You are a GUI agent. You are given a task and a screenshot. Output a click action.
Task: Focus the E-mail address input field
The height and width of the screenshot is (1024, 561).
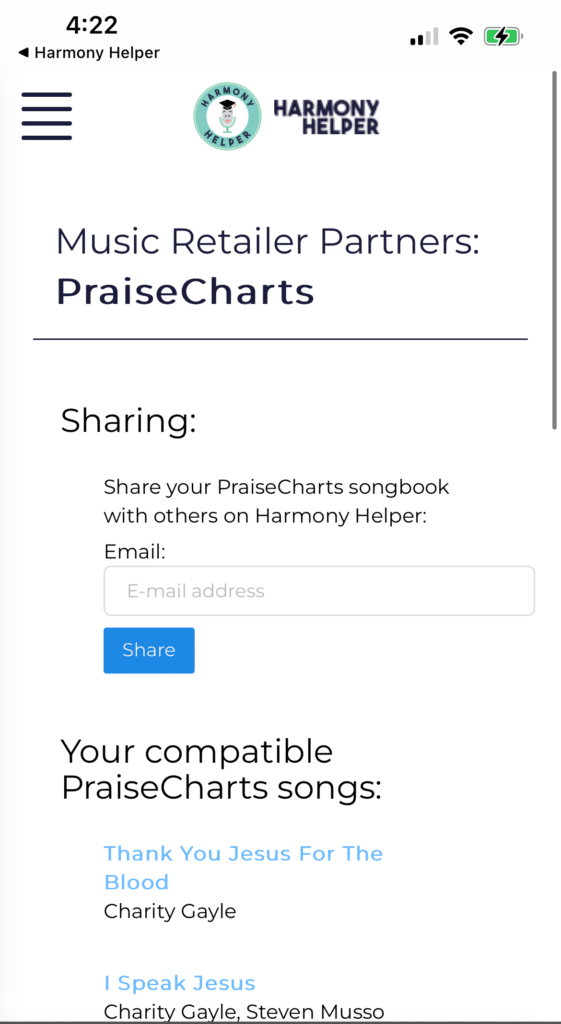point(319,591)
